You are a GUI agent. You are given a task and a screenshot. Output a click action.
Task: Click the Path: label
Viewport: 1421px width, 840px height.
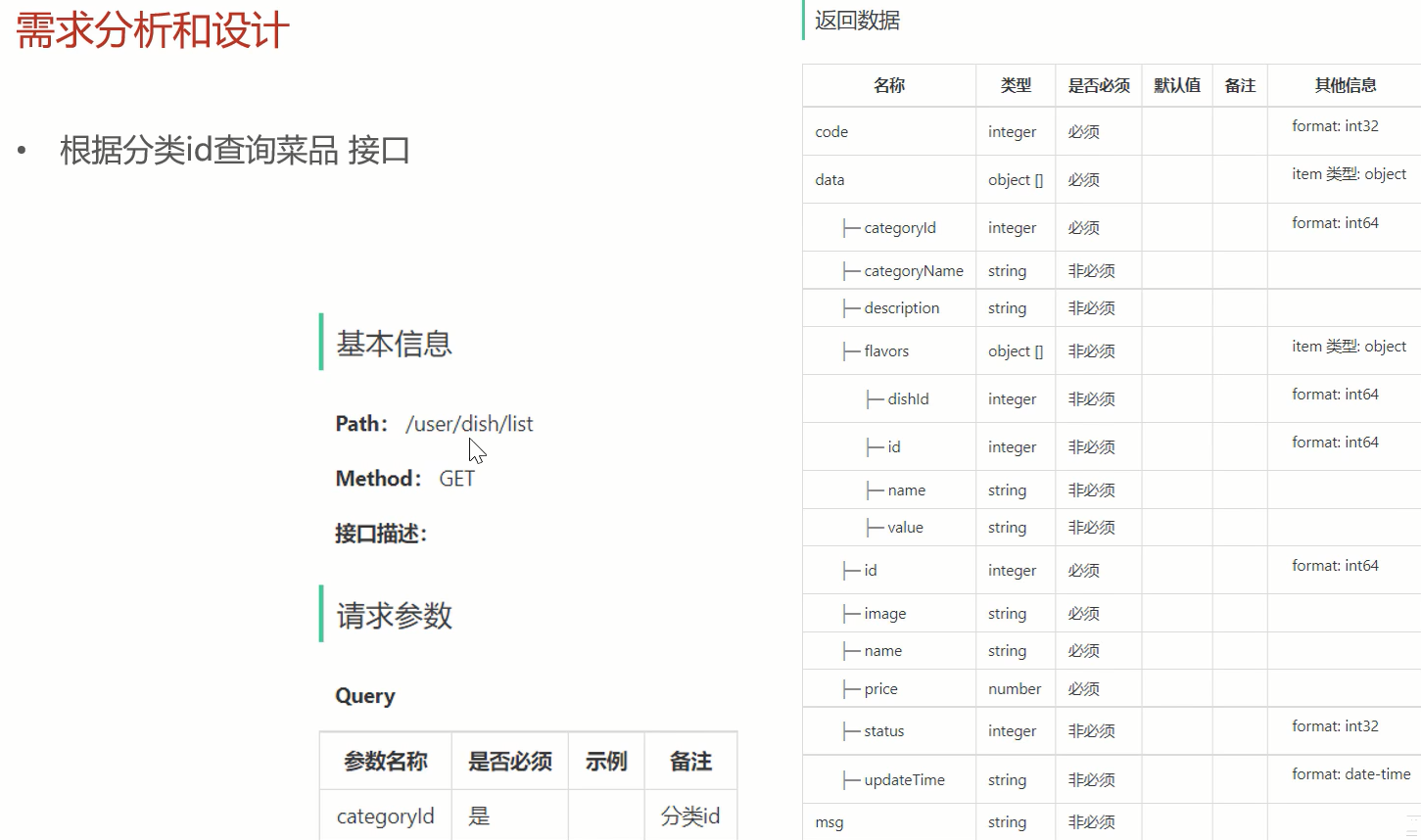(x=361, y=424)
